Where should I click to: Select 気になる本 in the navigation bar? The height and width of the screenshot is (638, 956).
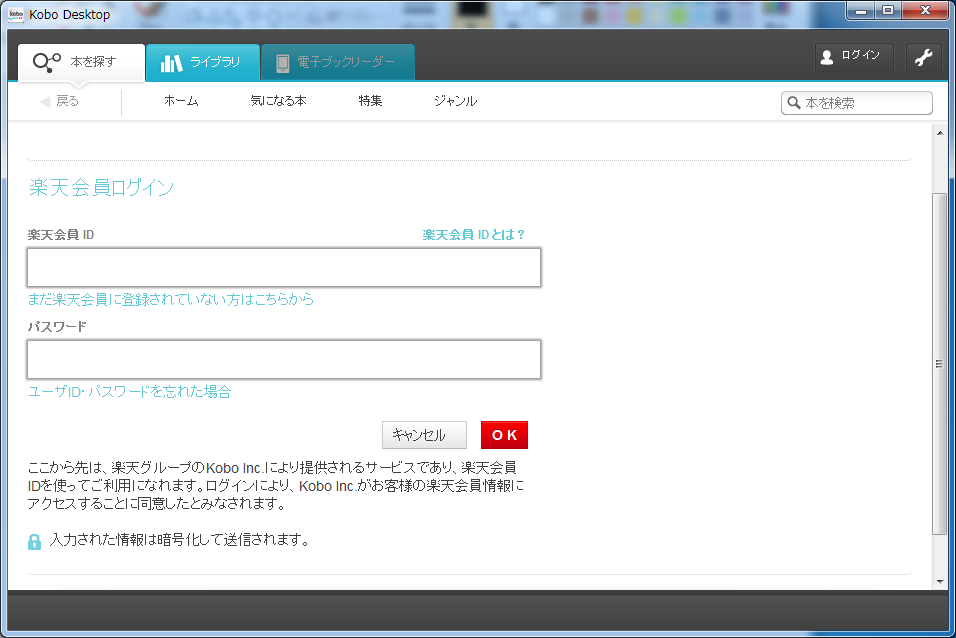coord(278,101)
